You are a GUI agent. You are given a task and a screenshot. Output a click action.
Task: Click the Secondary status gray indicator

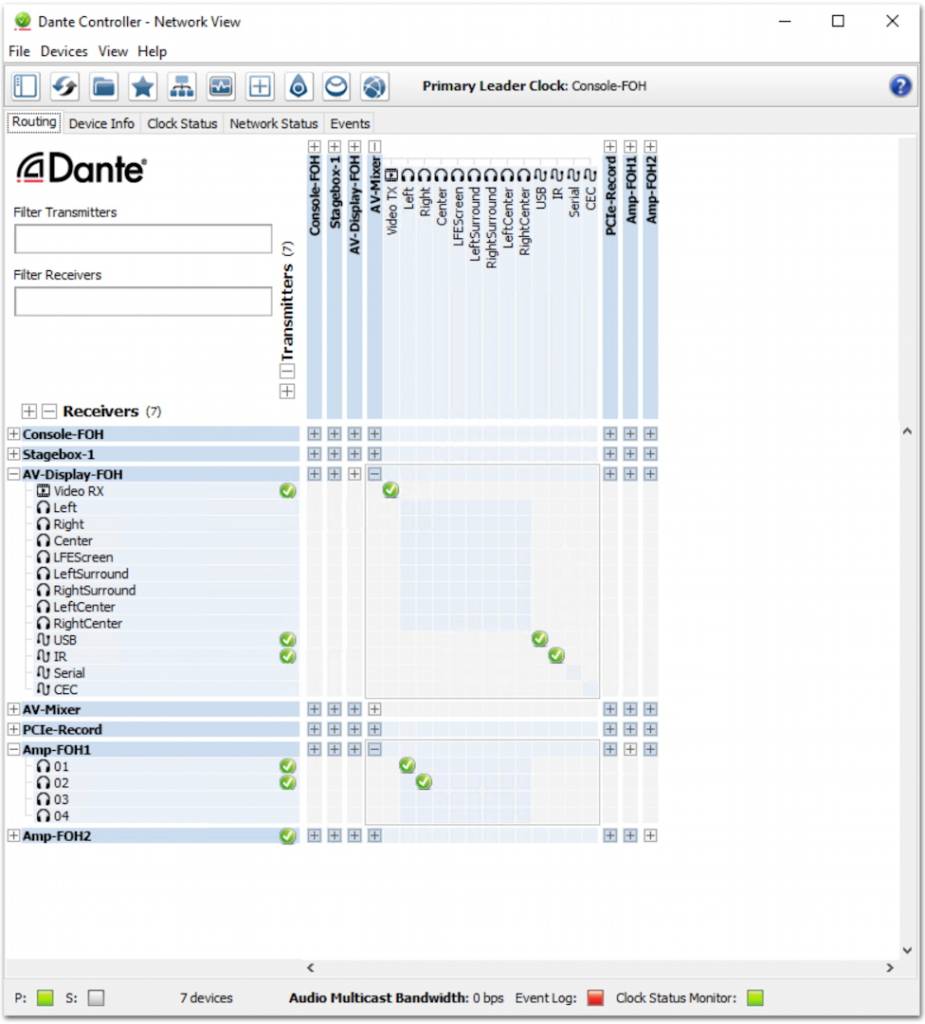96,998
